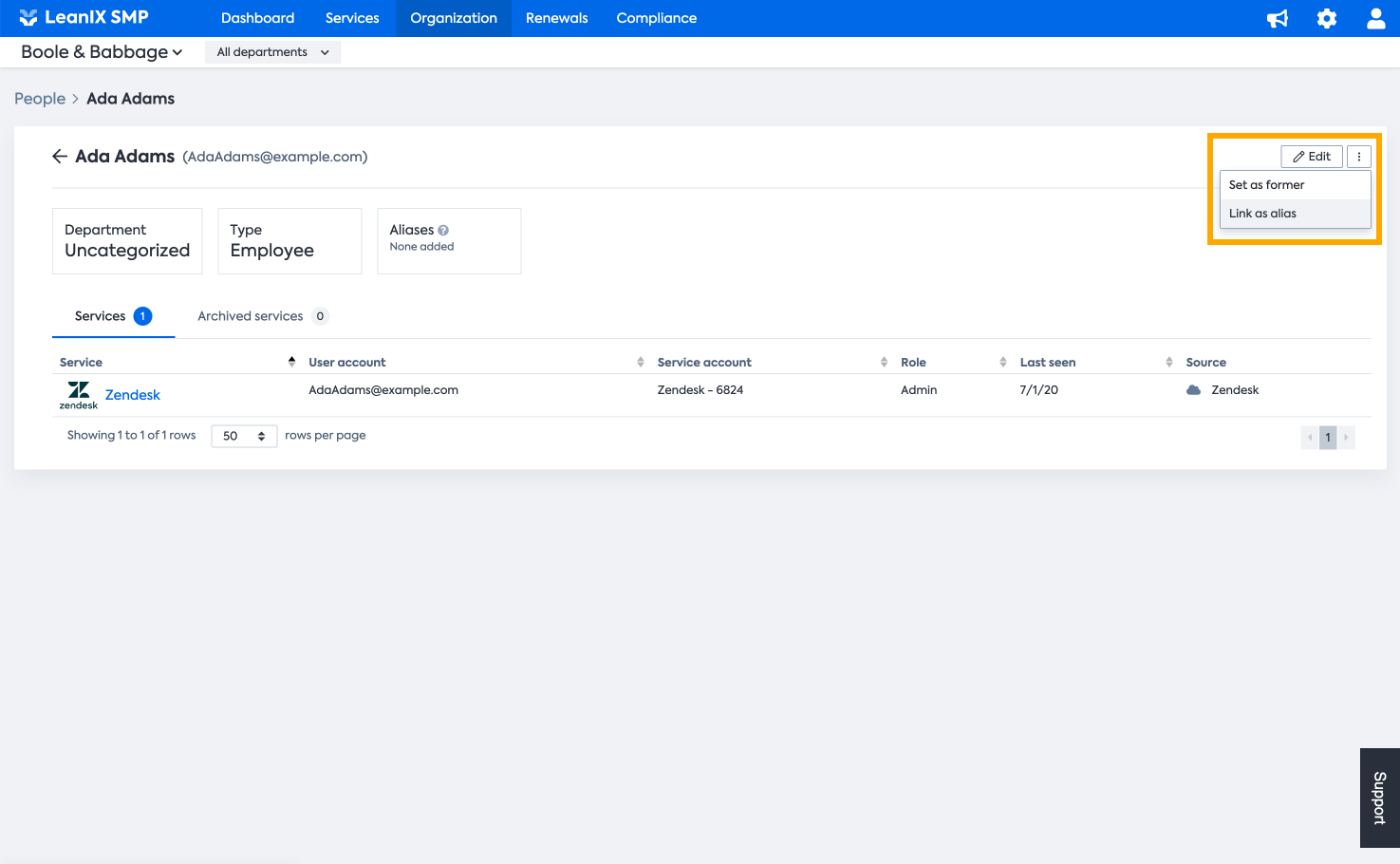
Task: Click the Ada Adams breadcrumb text
Action: 131,99
